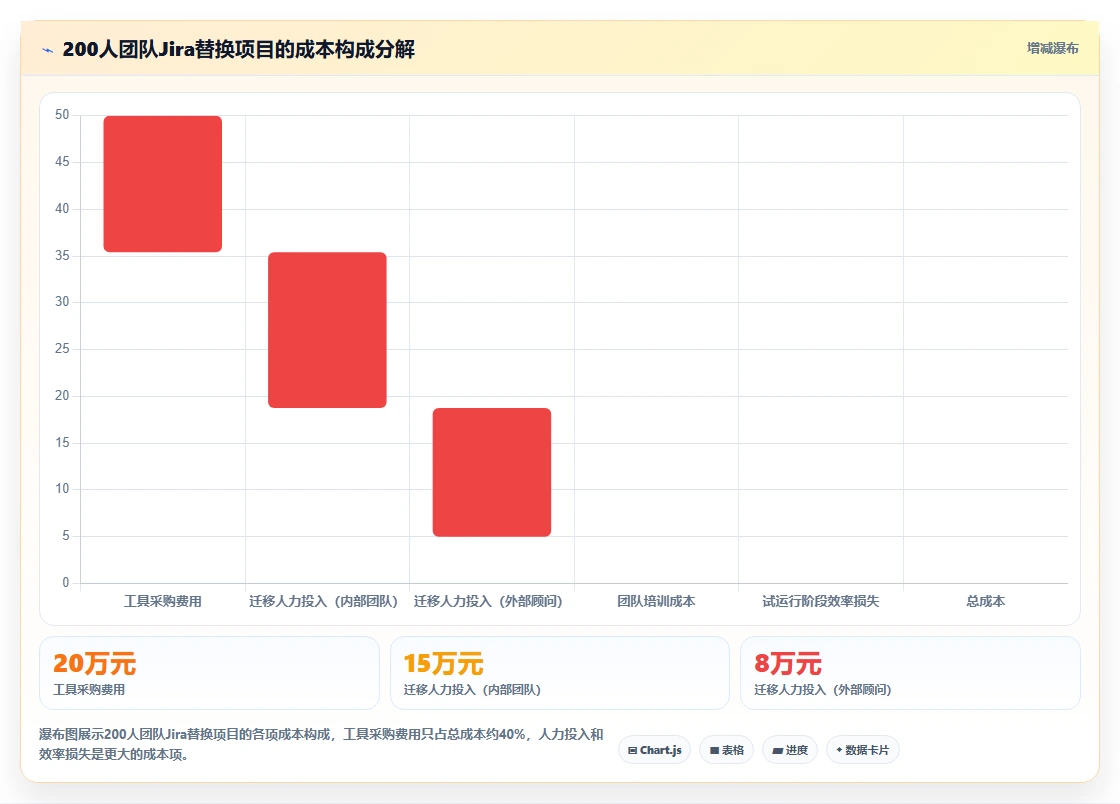Image resolution: width=1120 pixels, height=804 pixels.
Task: Click the red 迁移人力投入（外部顾问） bar
Action: pyautogui.click(x=492, y=472)
